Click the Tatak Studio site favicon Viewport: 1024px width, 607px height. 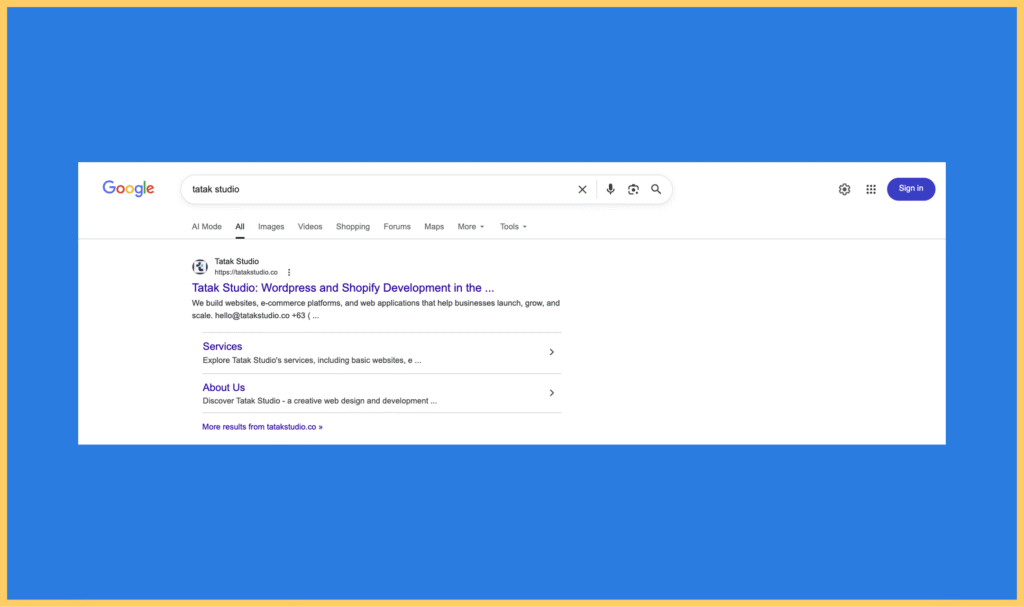click(x=200, y=267)
